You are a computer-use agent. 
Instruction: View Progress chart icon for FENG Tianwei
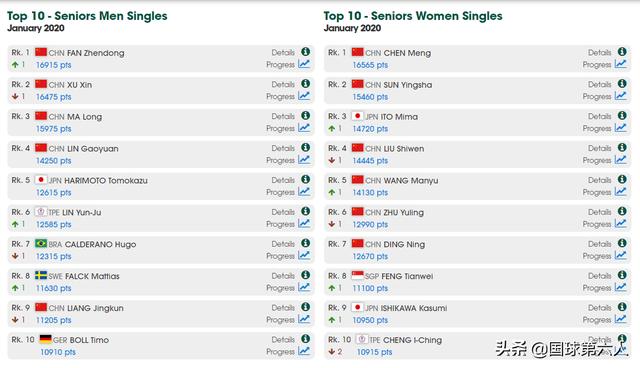pyautogui.click(x=620, y=287)
